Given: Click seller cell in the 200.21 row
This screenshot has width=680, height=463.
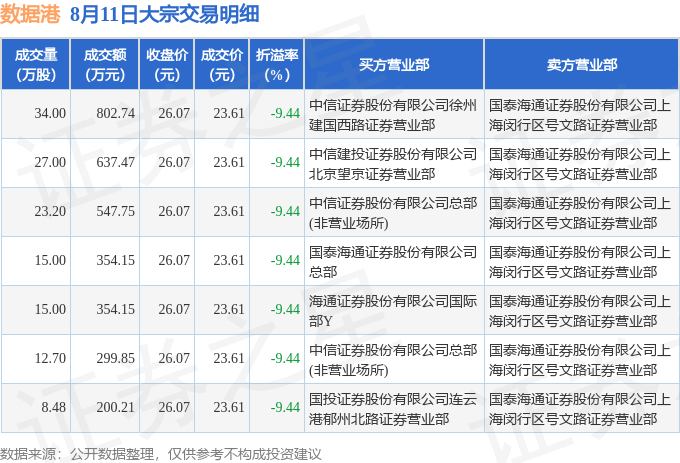Looking at the screenshot, I should 580,409.
